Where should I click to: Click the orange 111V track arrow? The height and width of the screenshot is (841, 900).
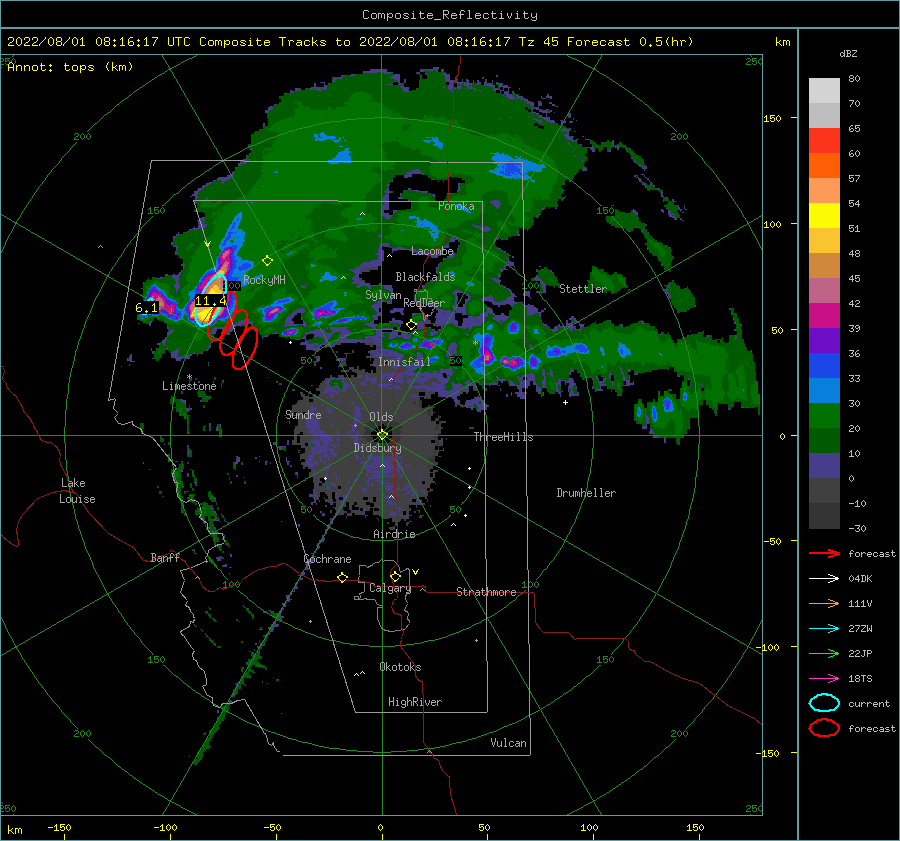pos(824,603)
